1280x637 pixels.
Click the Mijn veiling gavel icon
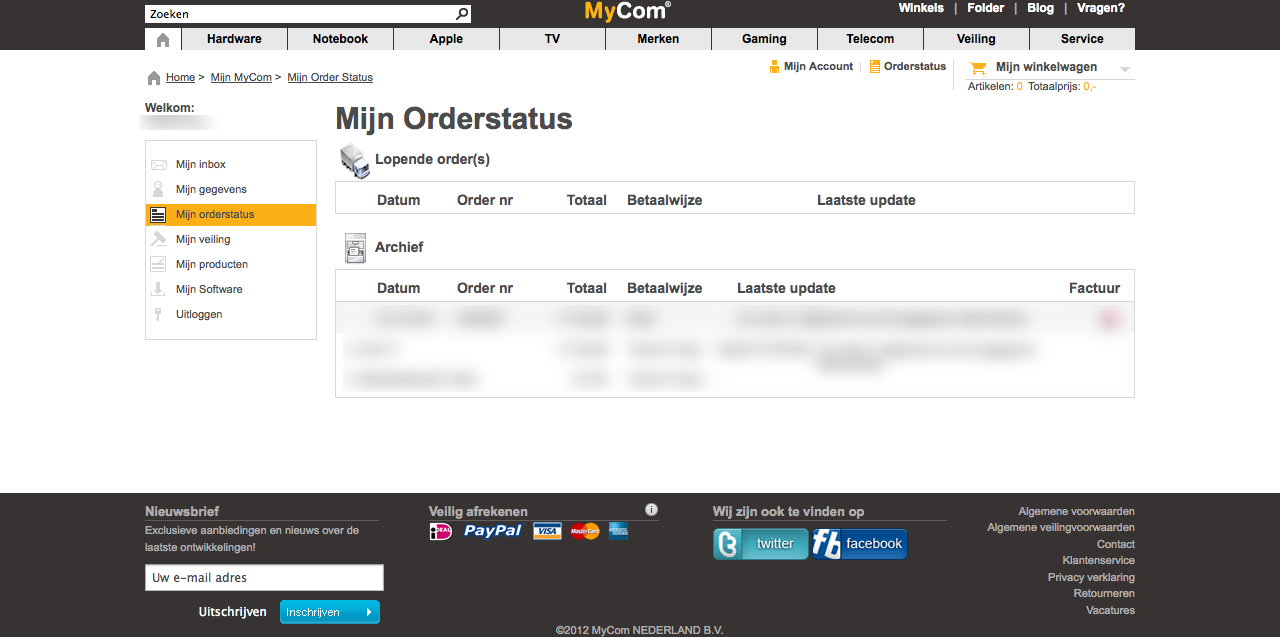[158, 239]
